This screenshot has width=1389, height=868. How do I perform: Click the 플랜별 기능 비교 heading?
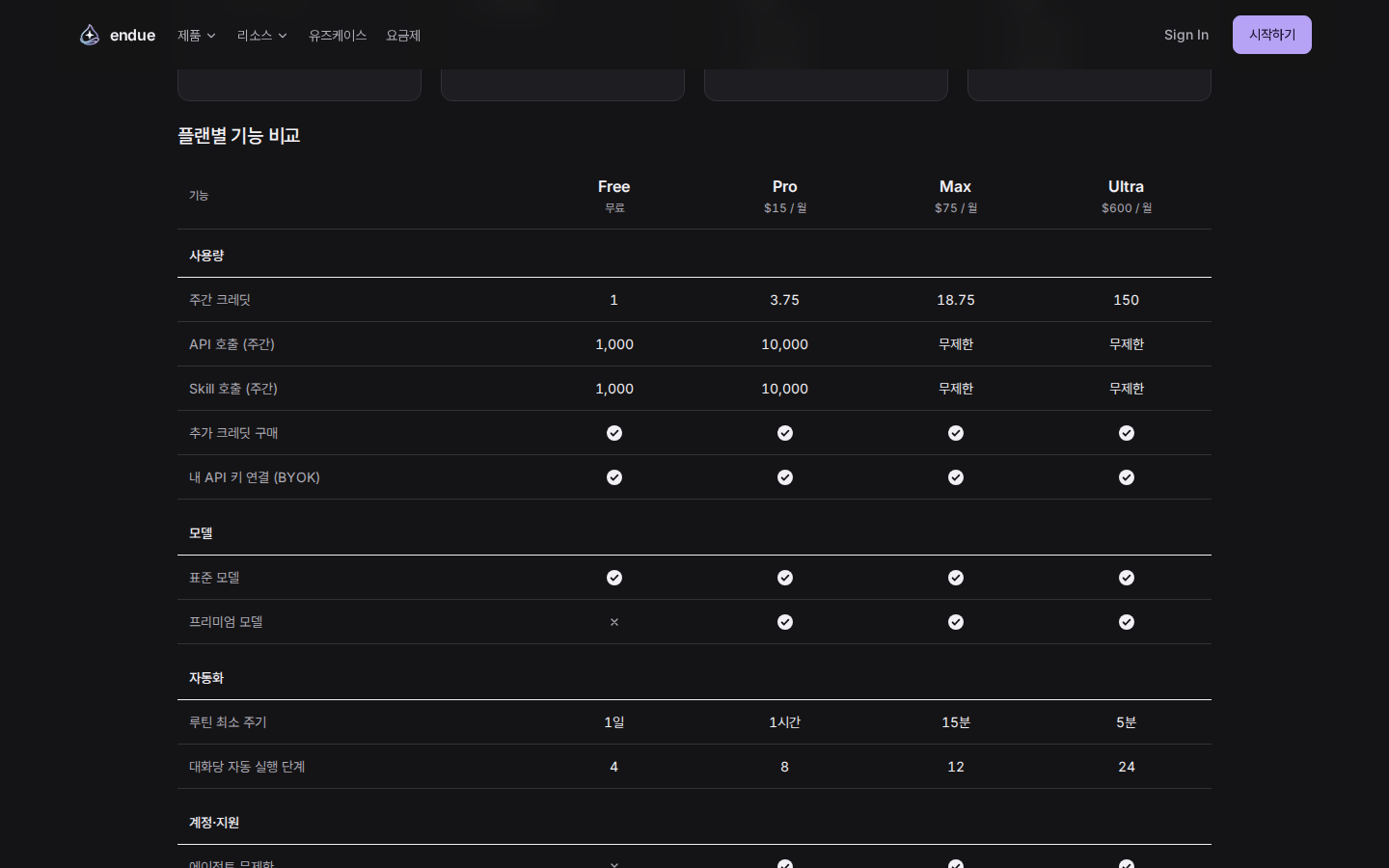238,136
